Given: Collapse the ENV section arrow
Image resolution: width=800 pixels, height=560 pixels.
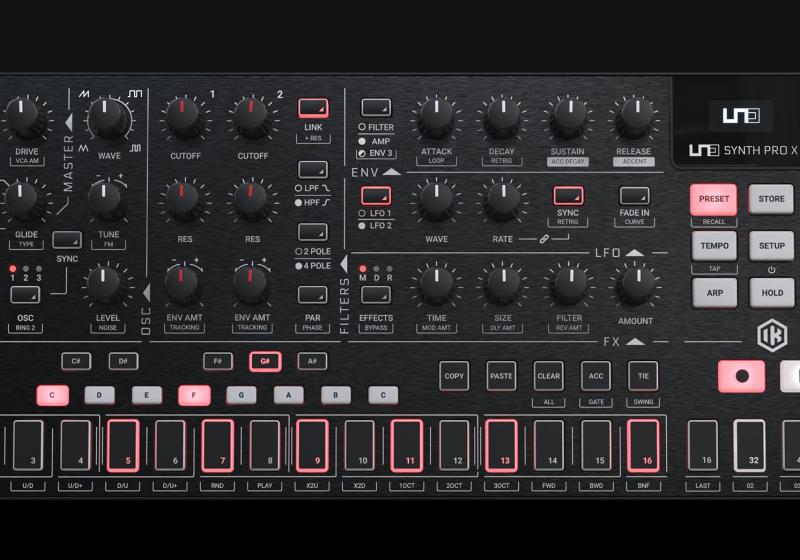Looking at the screenshot, I should coord(391,172).
